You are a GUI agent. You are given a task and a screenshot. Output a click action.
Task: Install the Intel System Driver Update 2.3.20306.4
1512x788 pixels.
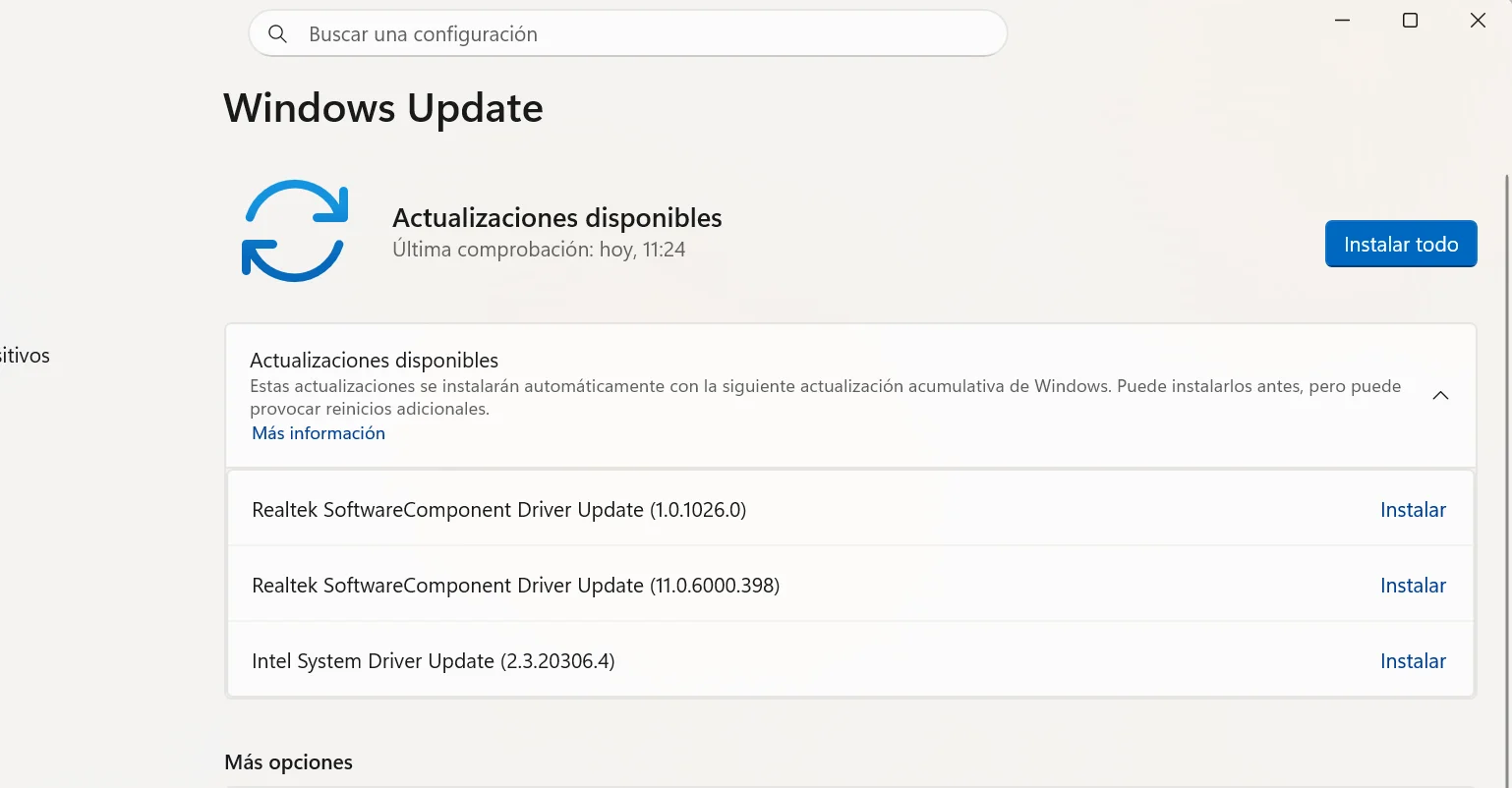click(x=1413, y=661)
